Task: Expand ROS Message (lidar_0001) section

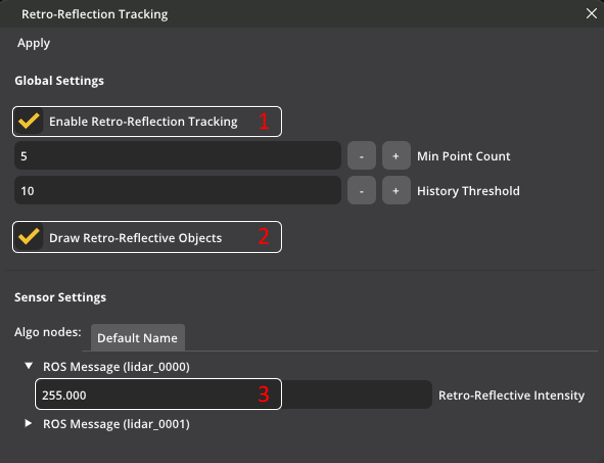Action: (x=28, y=423)
